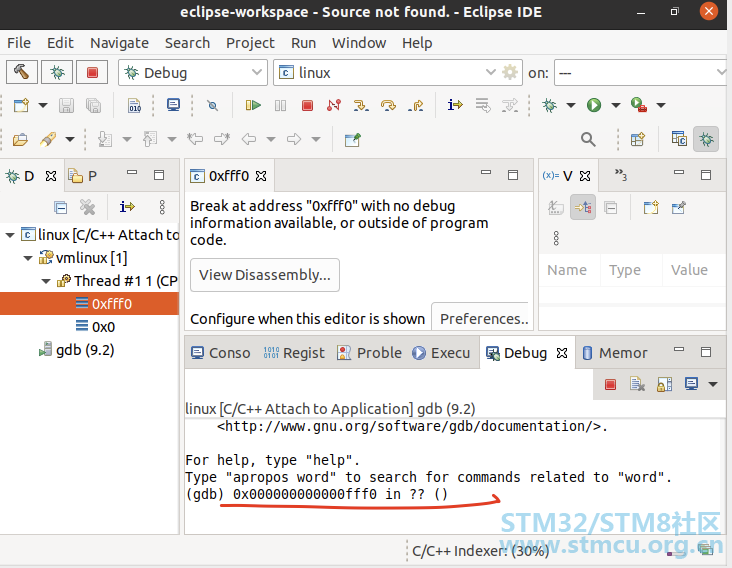Click the Open Perspective icon

(x=638, y=139)
